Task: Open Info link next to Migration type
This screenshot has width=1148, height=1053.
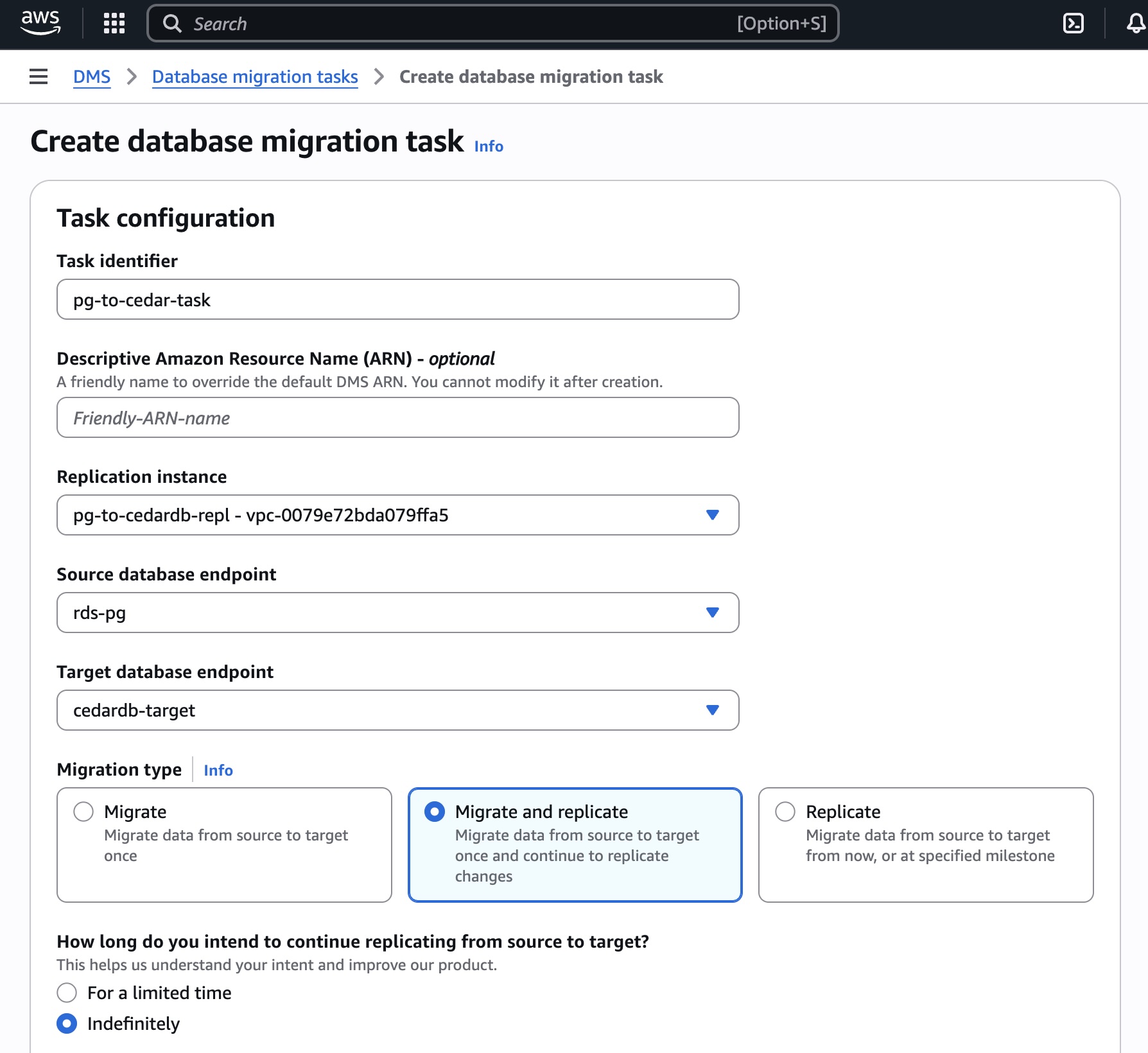Action: 218,770
